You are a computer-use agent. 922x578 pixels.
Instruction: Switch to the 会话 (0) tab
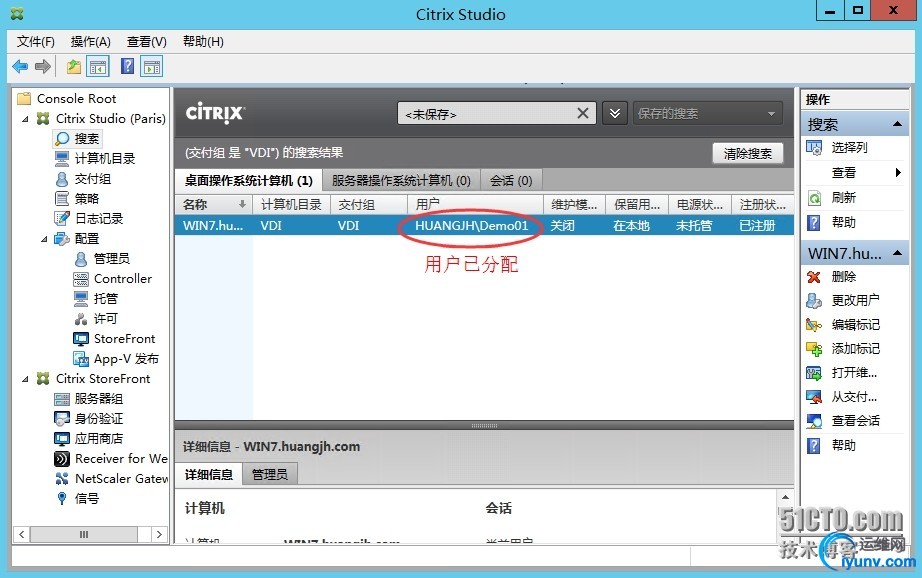pyautogui.click(x=511, y=181)
